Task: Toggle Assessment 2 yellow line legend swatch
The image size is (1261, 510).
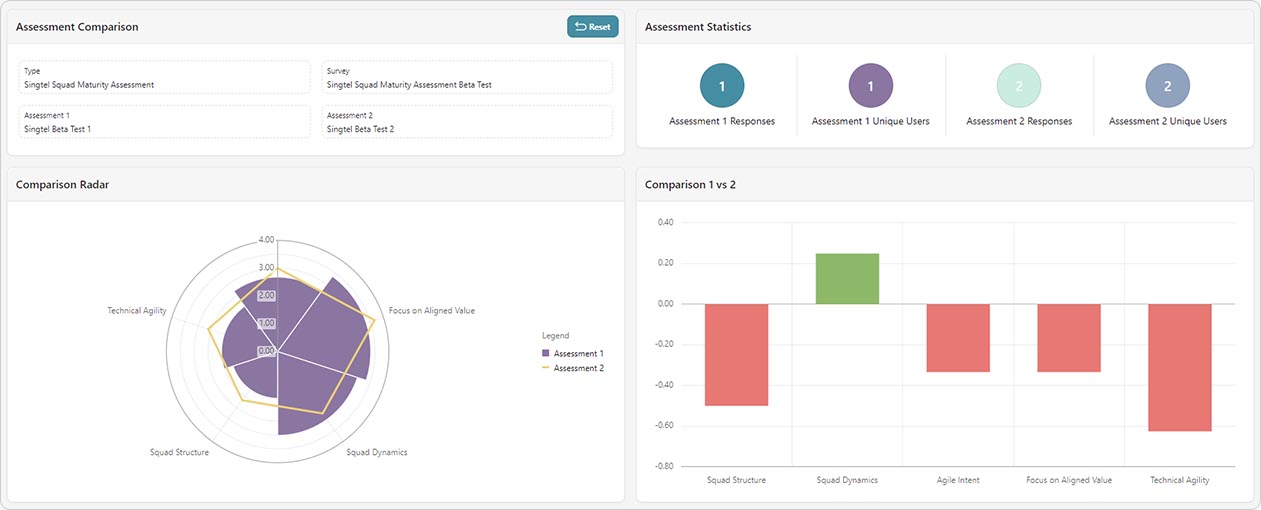Action: pyautogui.click(x=546, y=368)
